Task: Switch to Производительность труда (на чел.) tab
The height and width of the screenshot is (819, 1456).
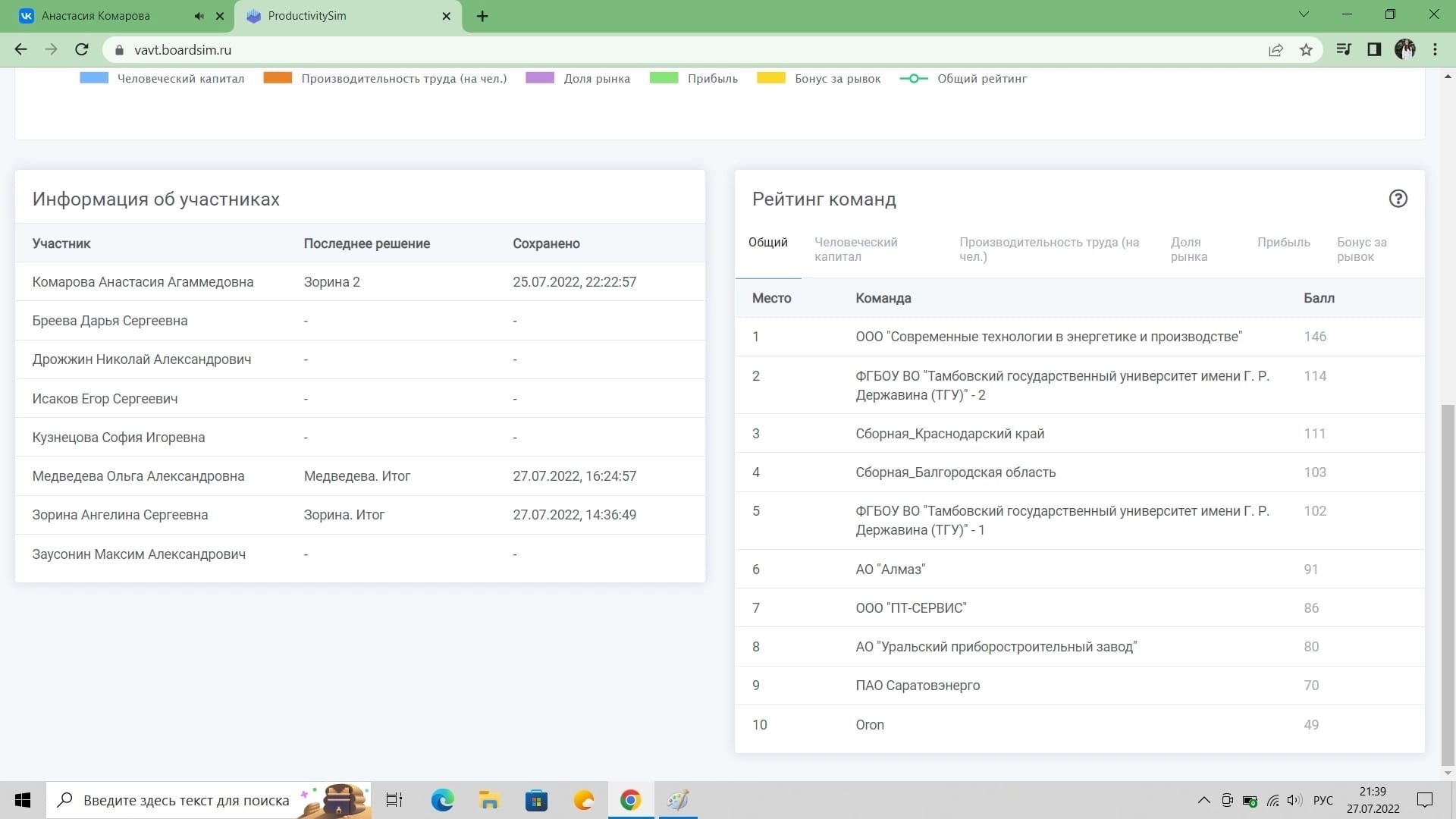Action: (x=1049, y=249)
